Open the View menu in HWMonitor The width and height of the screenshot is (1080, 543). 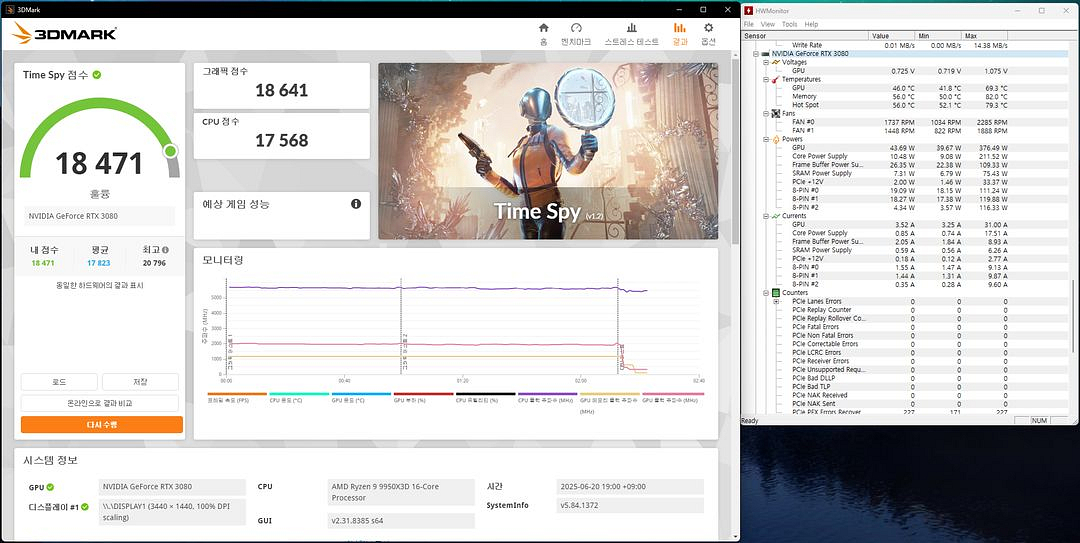(x=767, y=24)
